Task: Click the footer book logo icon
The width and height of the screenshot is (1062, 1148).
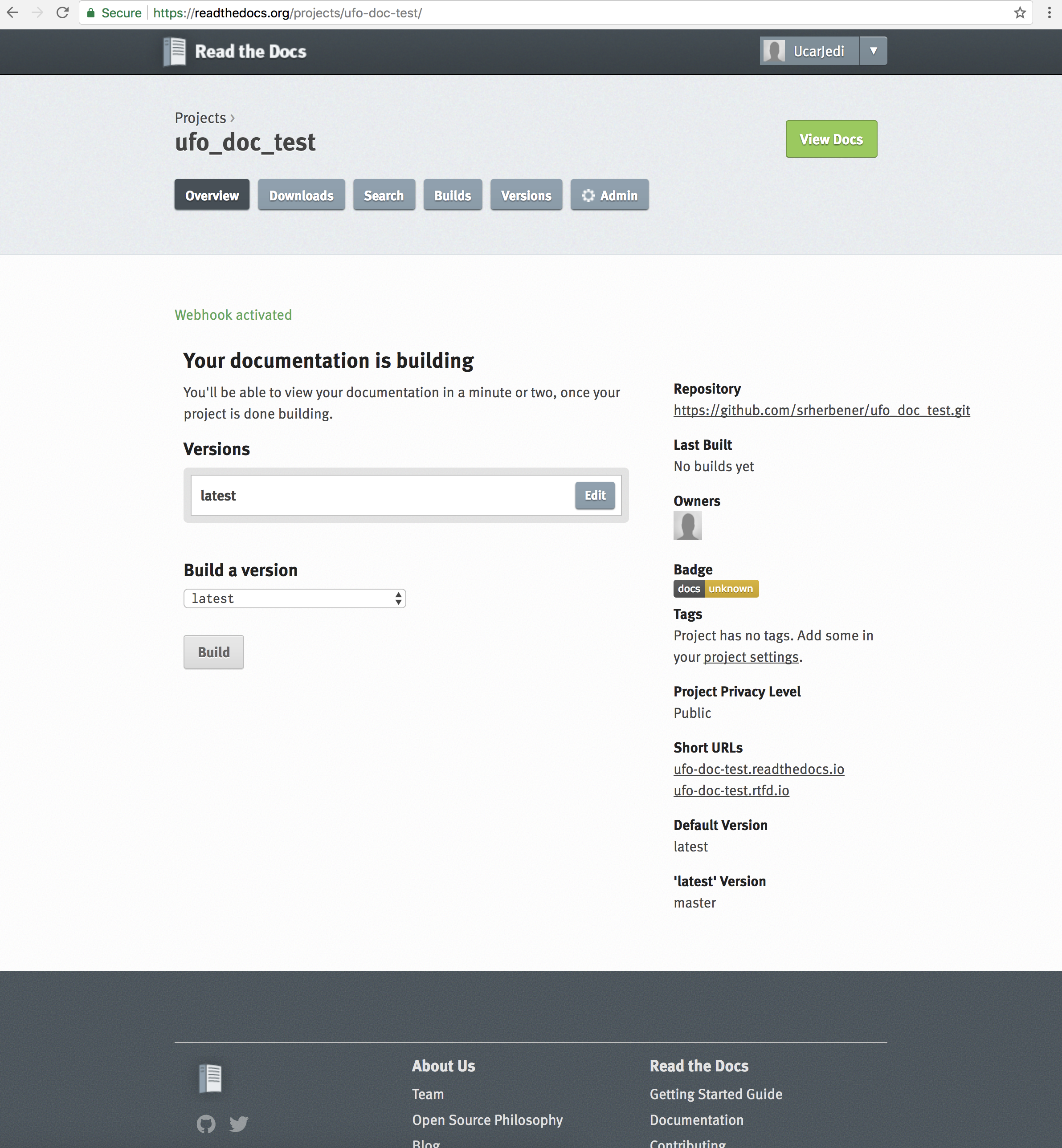Action: (210, 1078)
